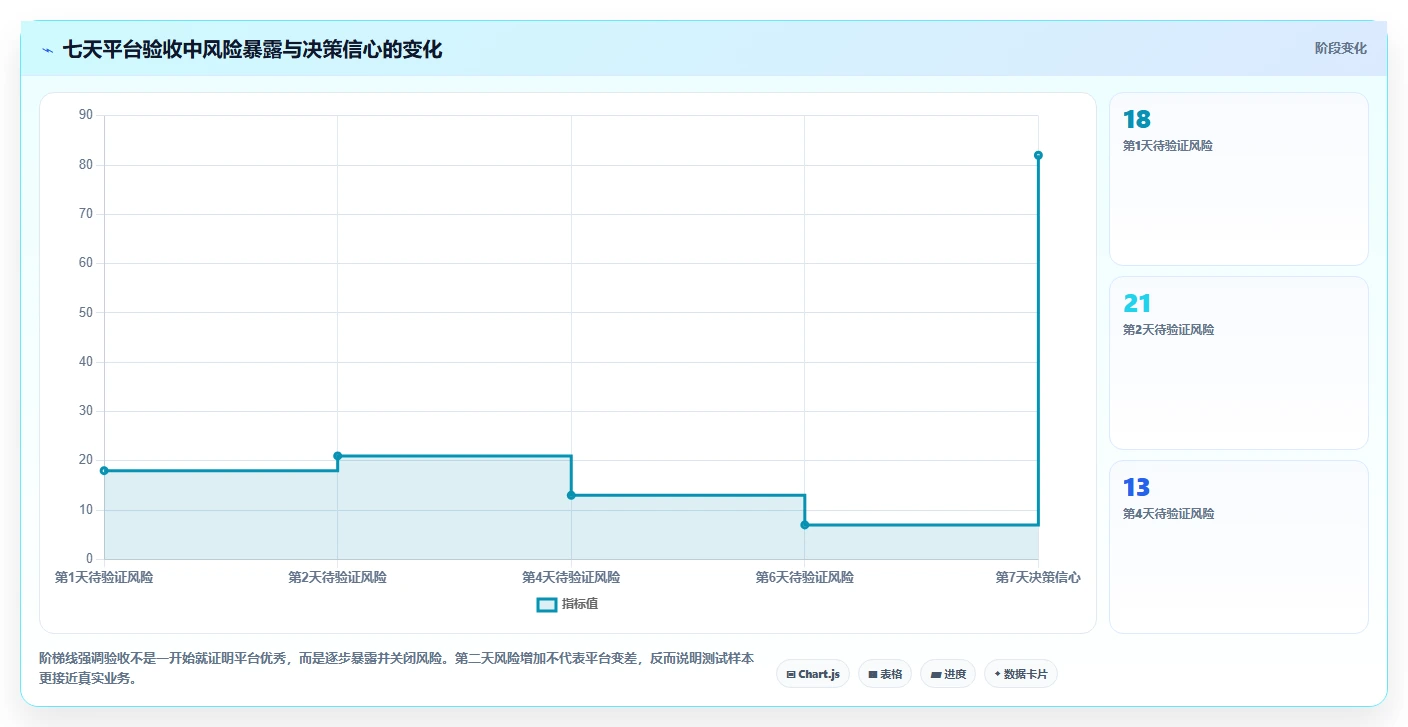Click the 进度 tag icon

coord(935,675)
